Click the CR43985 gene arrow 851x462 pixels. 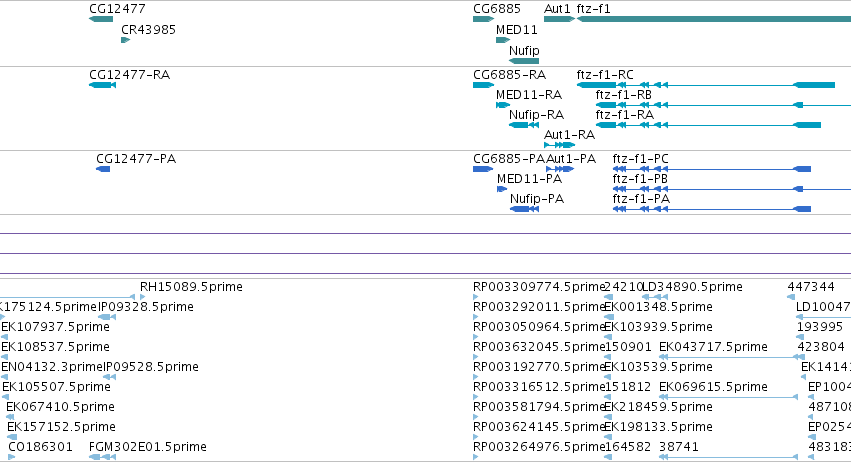[125, 40]
